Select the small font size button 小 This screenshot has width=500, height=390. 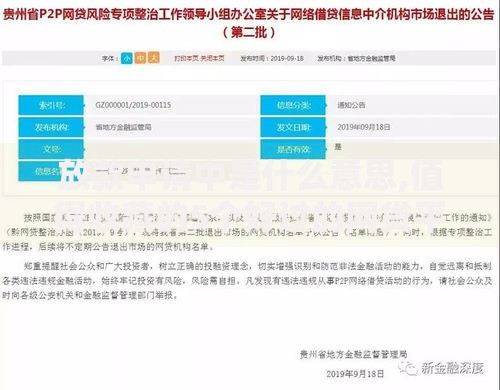point(127,58)
